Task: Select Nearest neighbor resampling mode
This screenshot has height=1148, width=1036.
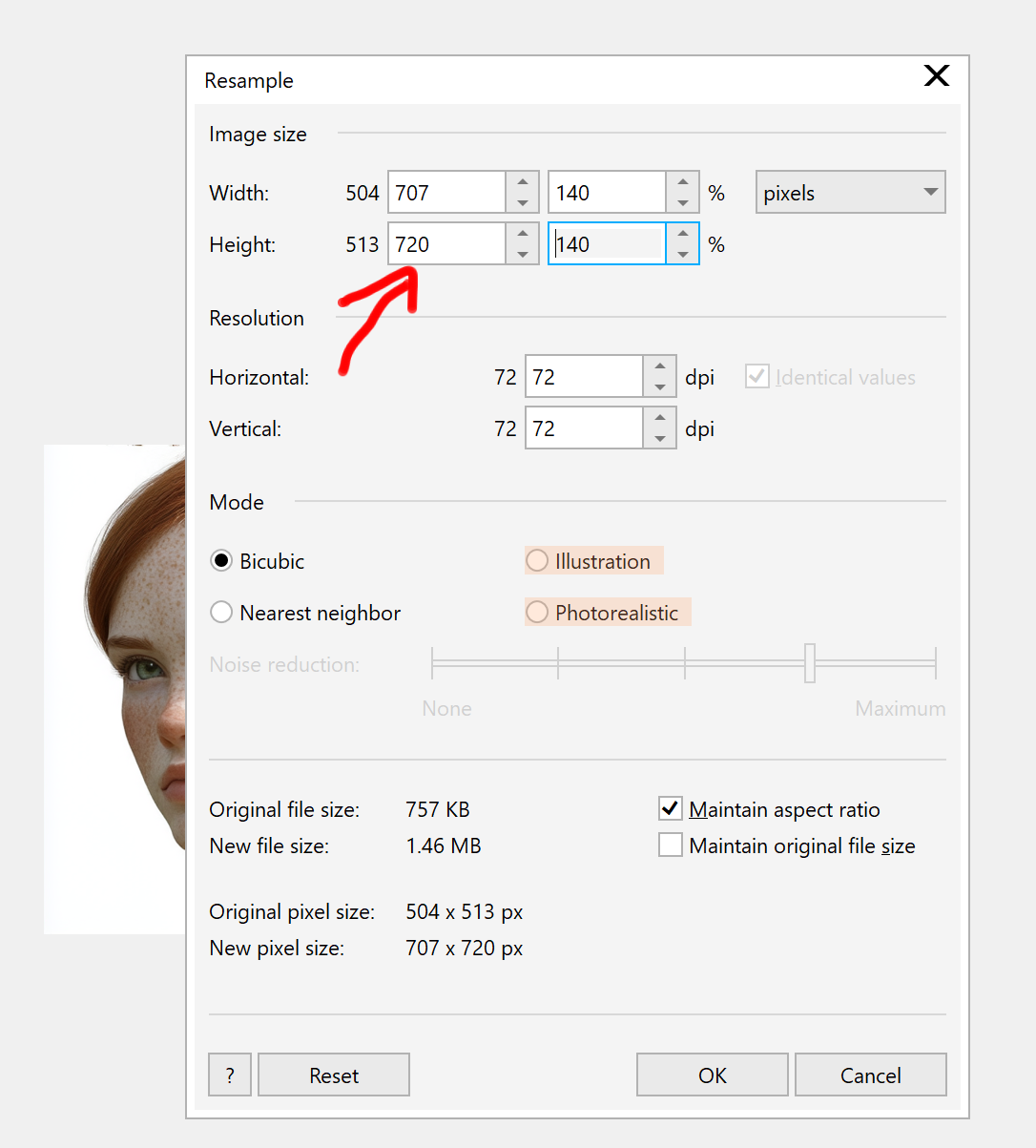Action: (221, 613)
